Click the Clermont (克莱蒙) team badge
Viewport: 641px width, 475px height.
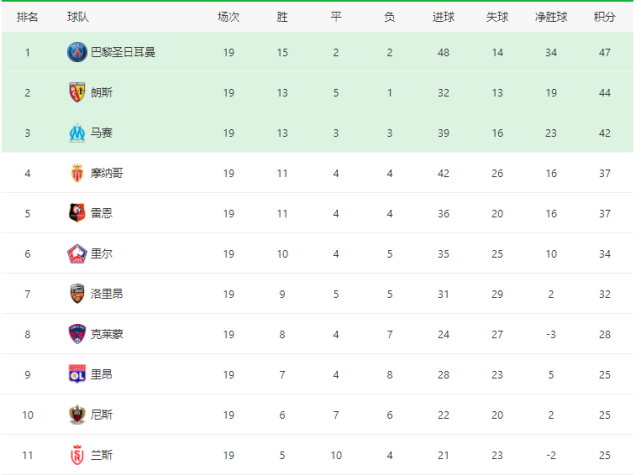pyautogui.click(x=77, y=334)
